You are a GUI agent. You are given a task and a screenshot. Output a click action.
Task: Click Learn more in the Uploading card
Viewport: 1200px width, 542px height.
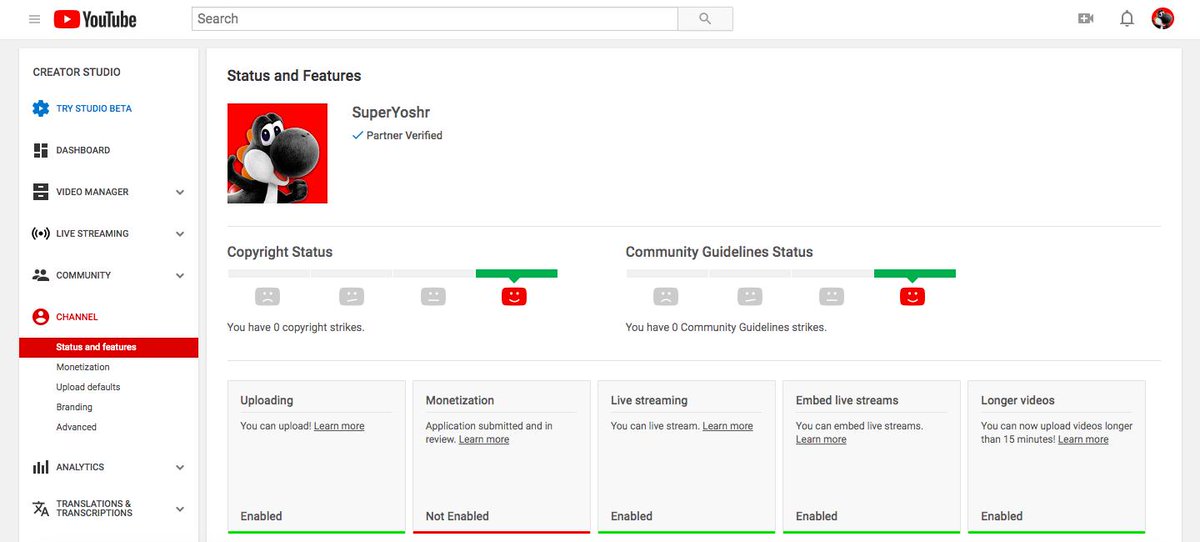pos(339,426)
